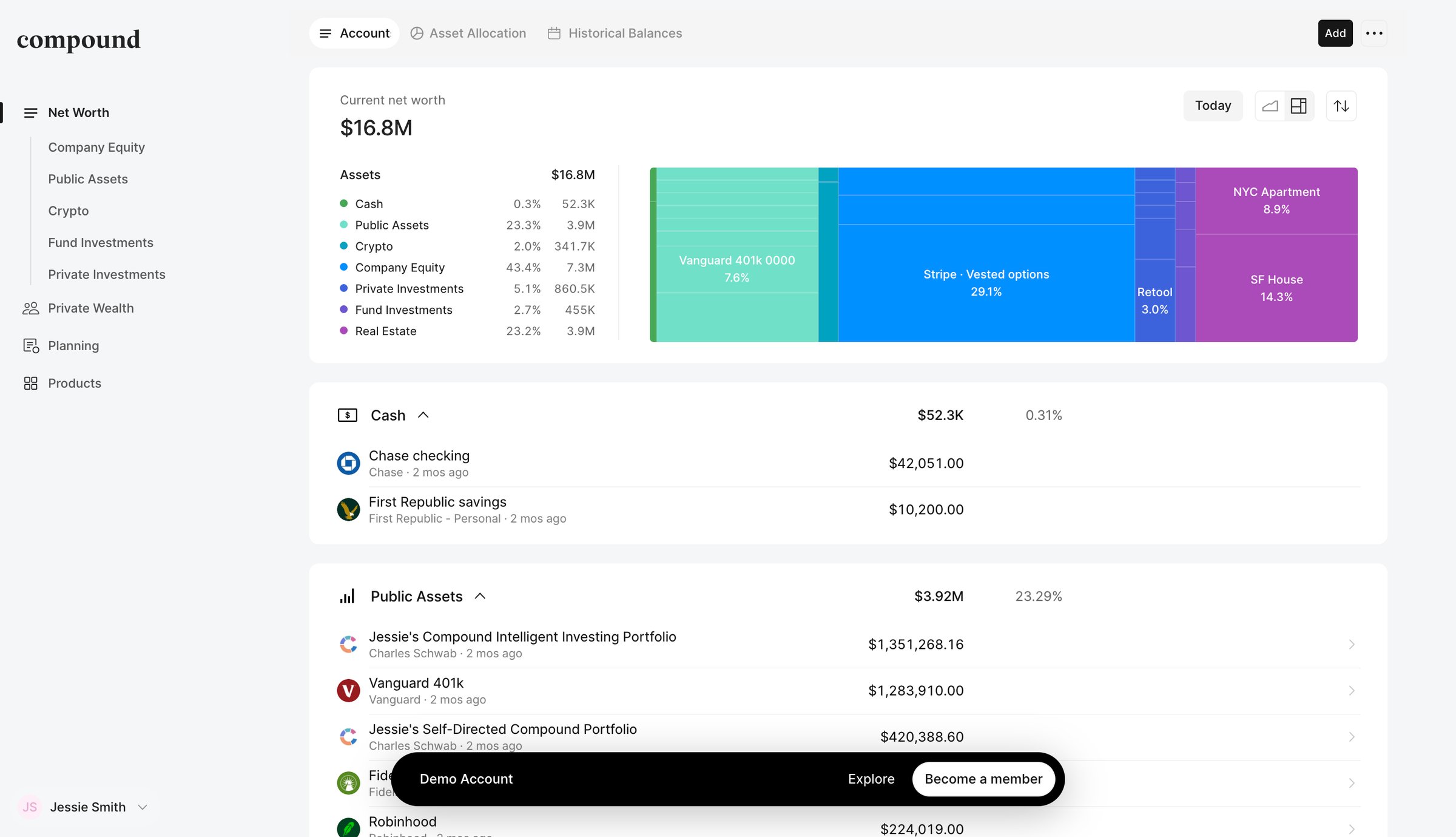
Task: Click the Products grid icon
Action: (x=30, y=384)
